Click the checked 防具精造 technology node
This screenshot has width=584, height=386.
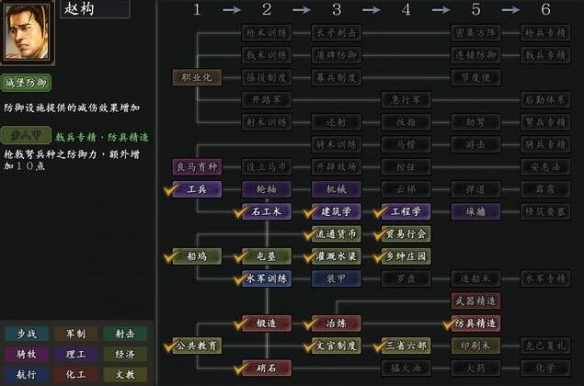tap(476, 323)
